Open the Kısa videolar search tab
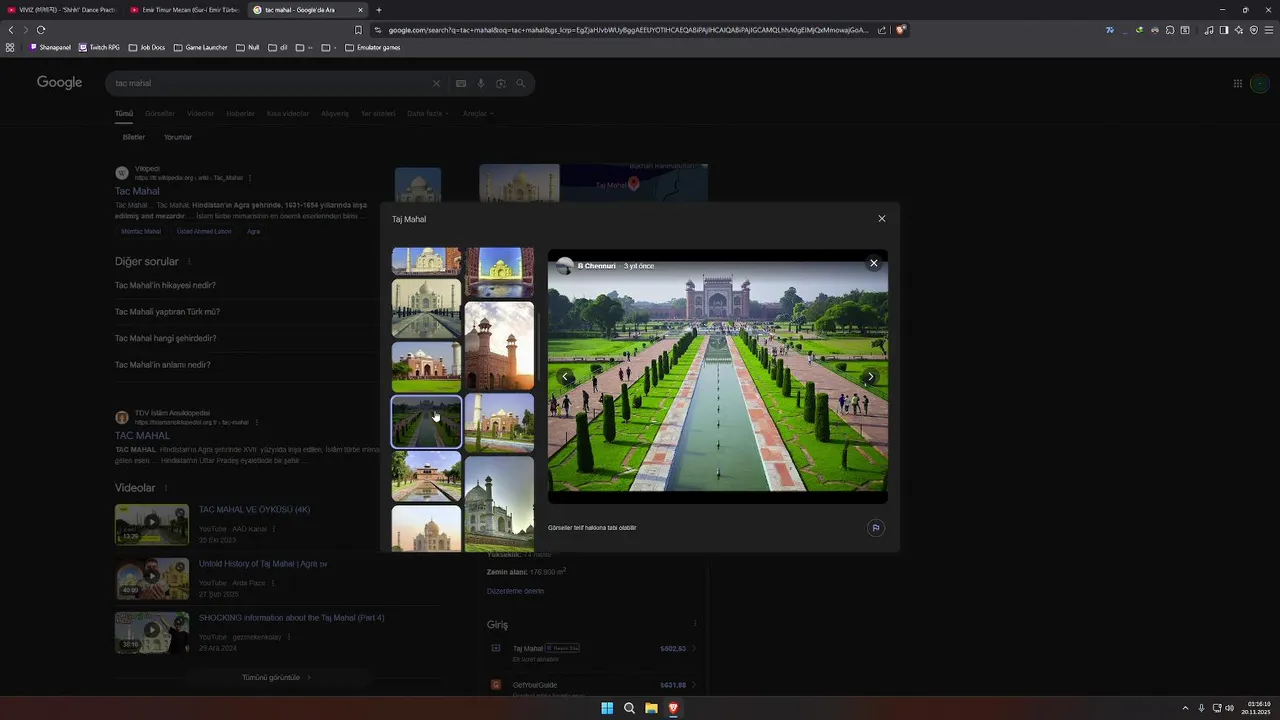The width and height of the screenshot is (1280, 720). 288,114
